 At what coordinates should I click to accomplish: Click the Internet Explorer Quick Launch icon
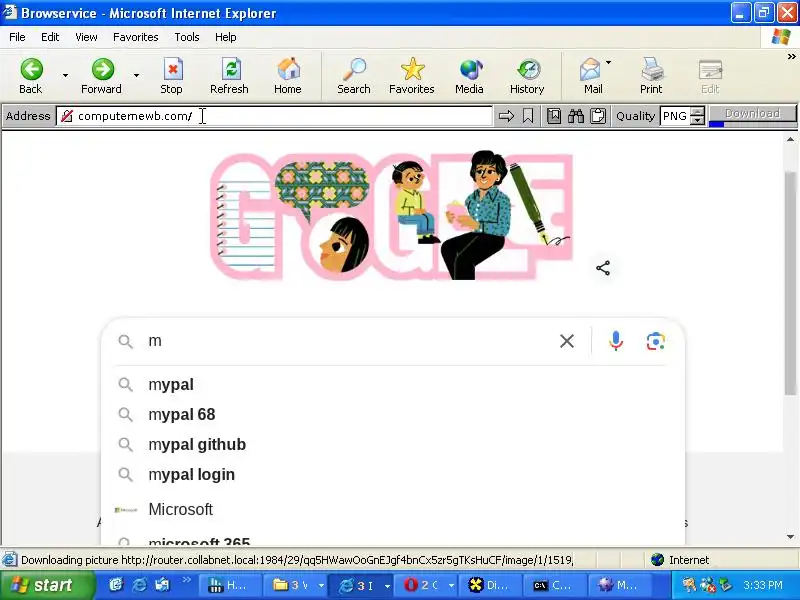[139, 585]
